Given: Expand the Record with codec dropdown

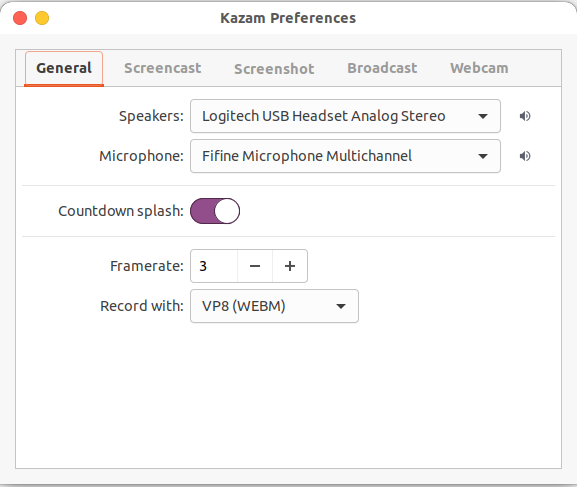Looking at the screenshot, I should click(x=274, y=306).
